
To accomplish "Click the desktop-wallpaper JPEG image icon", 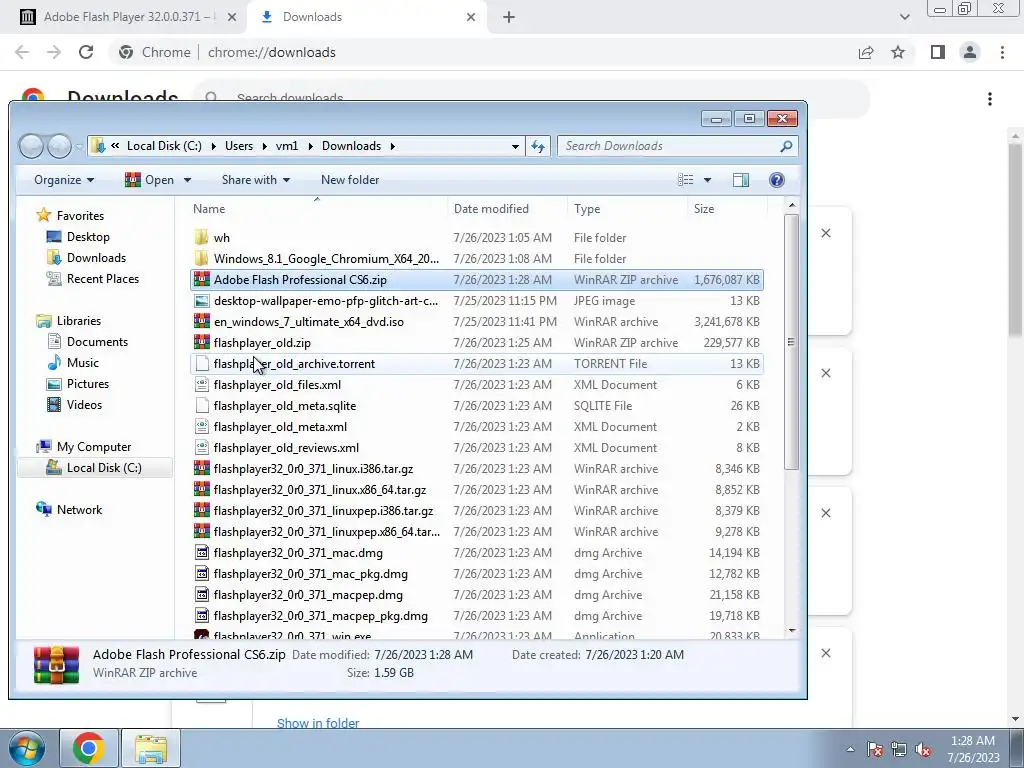I will pos(202,300).
